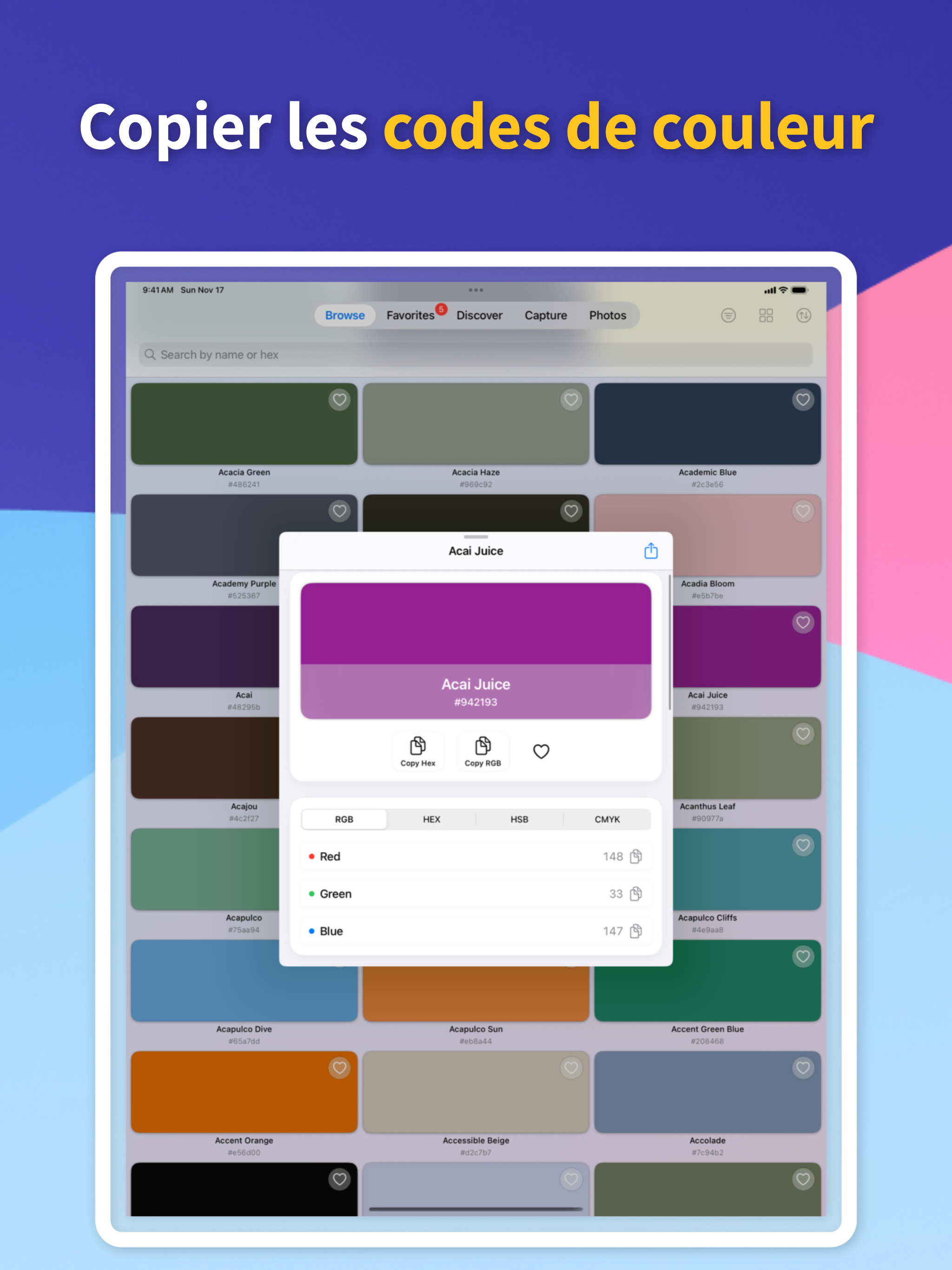This screenshot has width=952, height=1270.
Task: Go to the Capture tab
Action: click(x=545, y=315)
